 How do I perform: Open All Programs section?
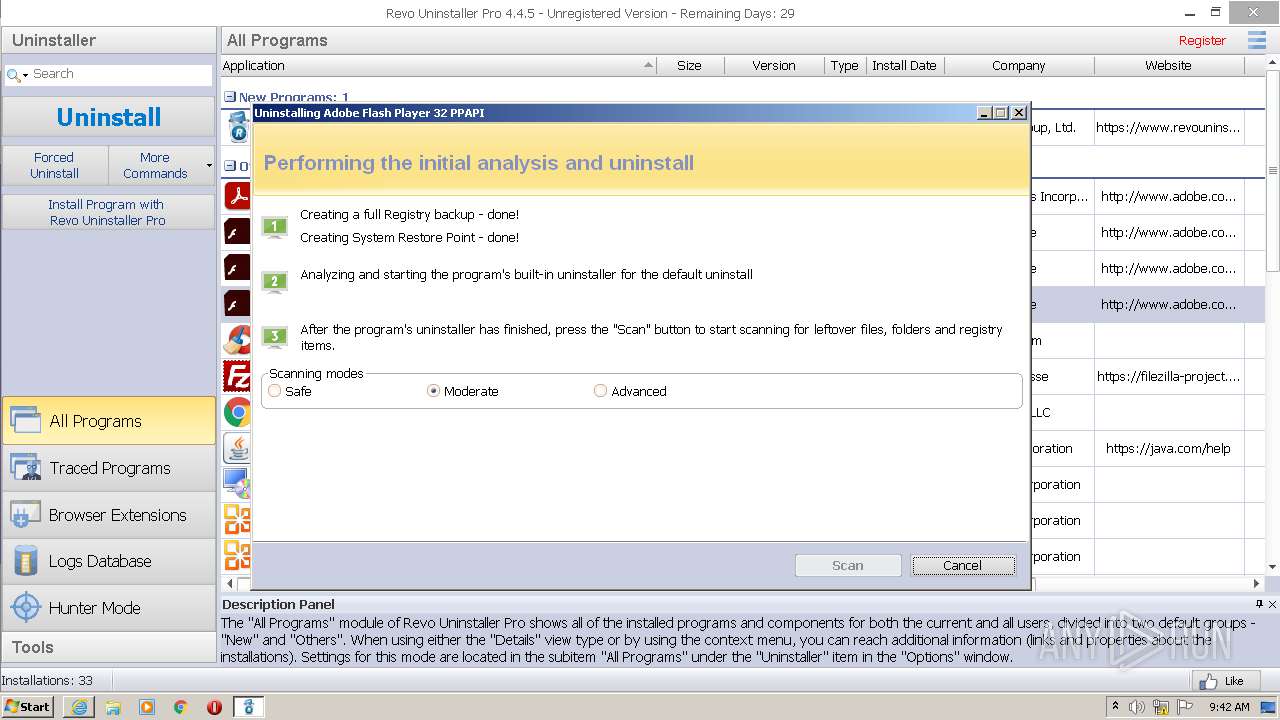[109, 421]
